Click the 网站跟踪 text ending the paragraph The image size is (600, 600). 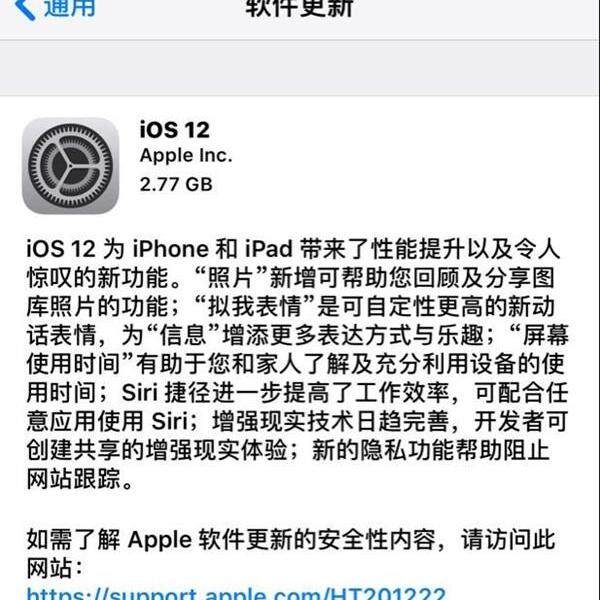click(73, 479)
